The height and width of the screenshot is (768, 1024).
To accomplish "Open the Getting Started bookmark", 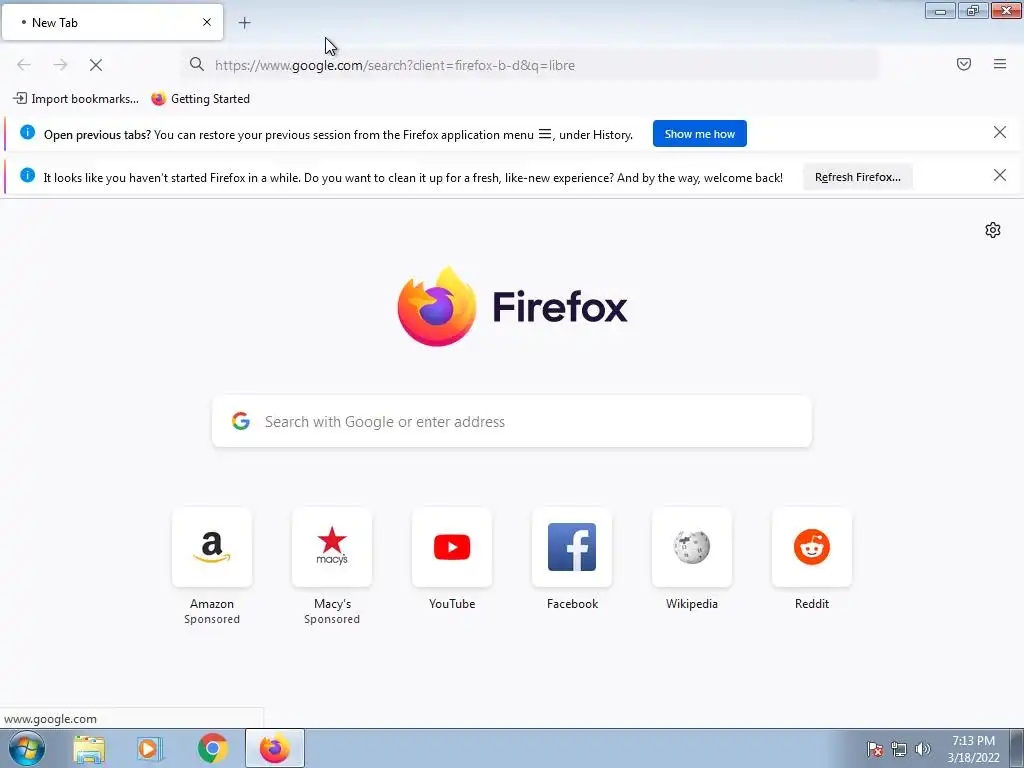I will 200,99.
